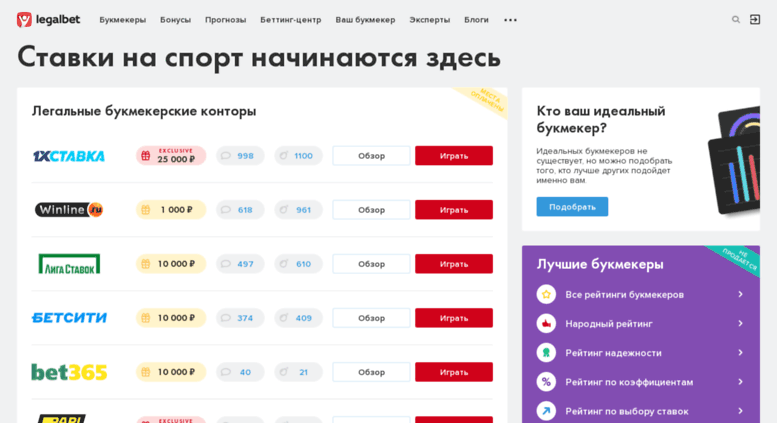
Task: Click the green badge reliability icon
Action: pyautogui.click(x=546, y=353)
